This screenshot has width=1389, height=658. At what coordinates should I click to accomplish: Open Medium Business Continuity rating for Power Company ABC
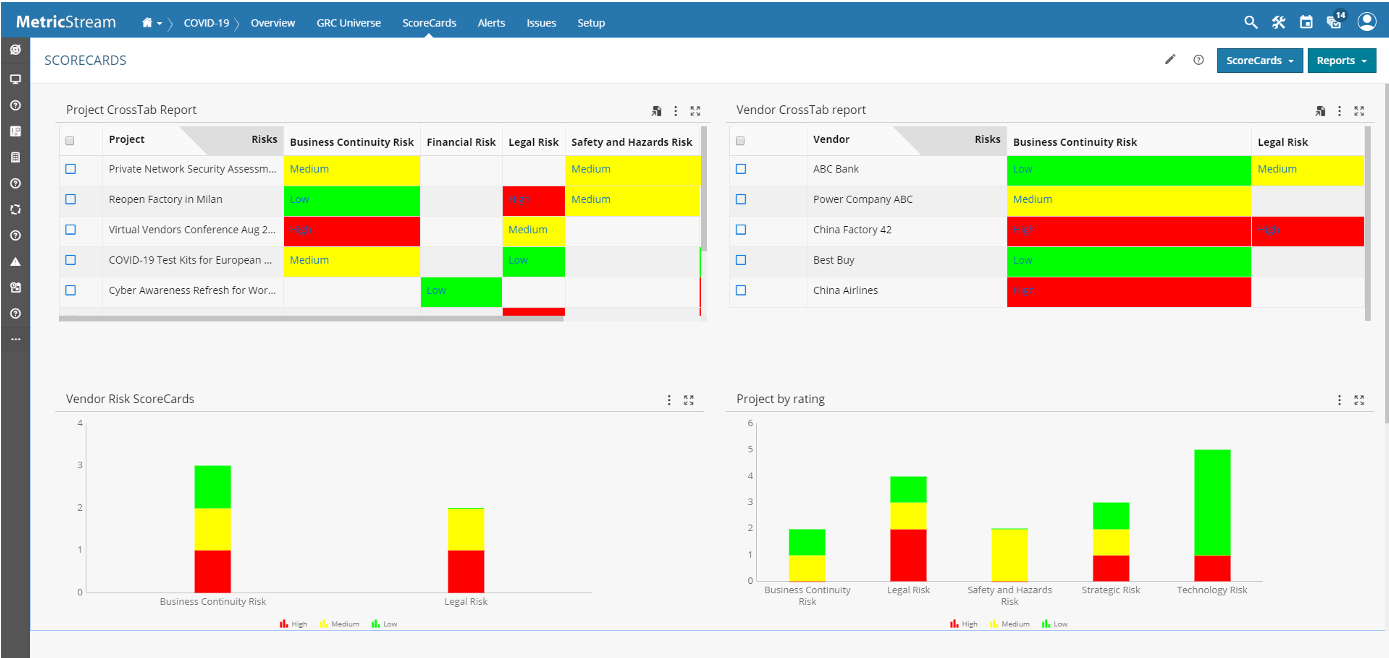[1033, 199]
